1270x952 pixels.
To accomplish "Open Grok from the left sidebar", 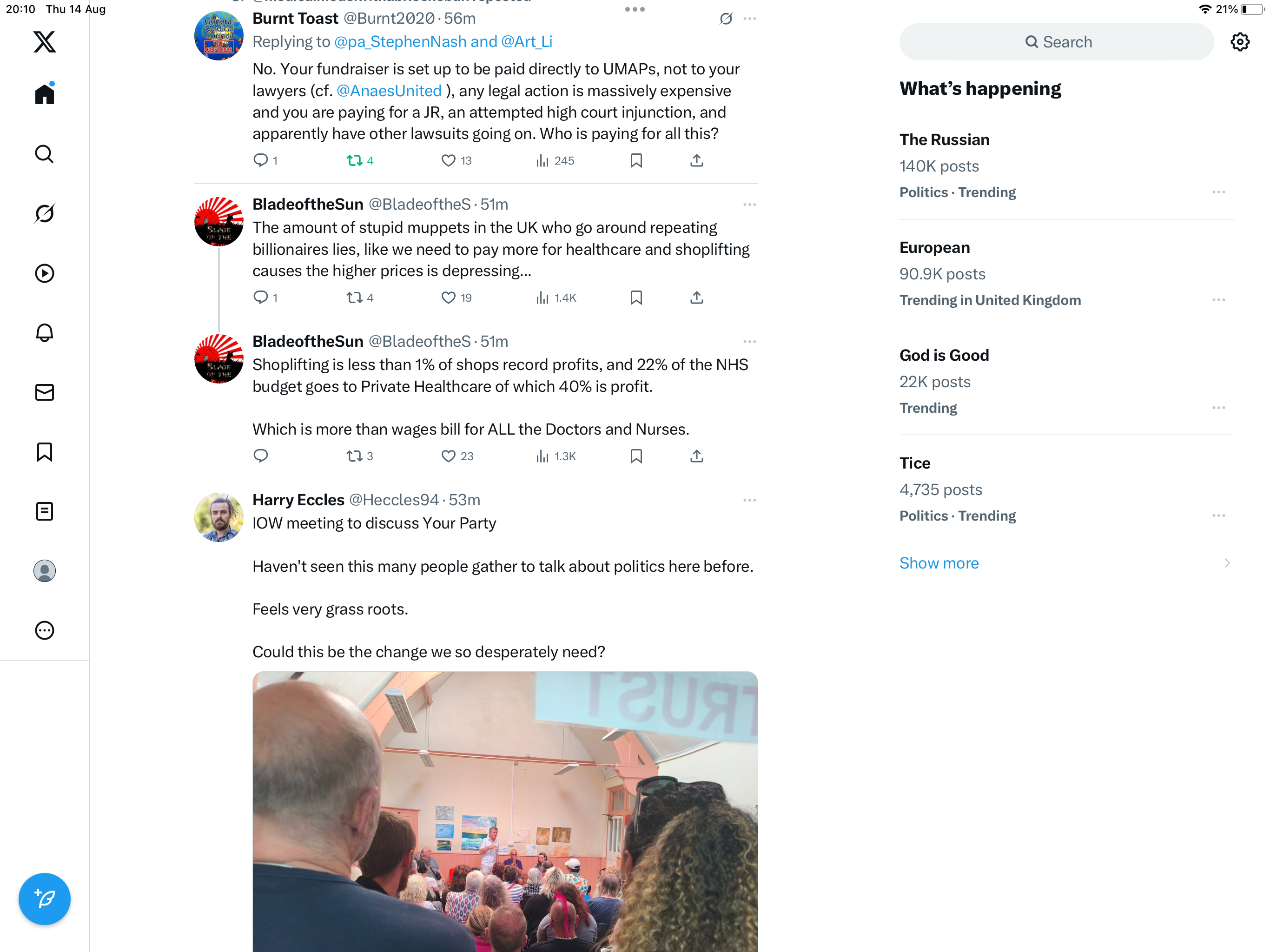I will pyautogui.click(x=44, y=214).
